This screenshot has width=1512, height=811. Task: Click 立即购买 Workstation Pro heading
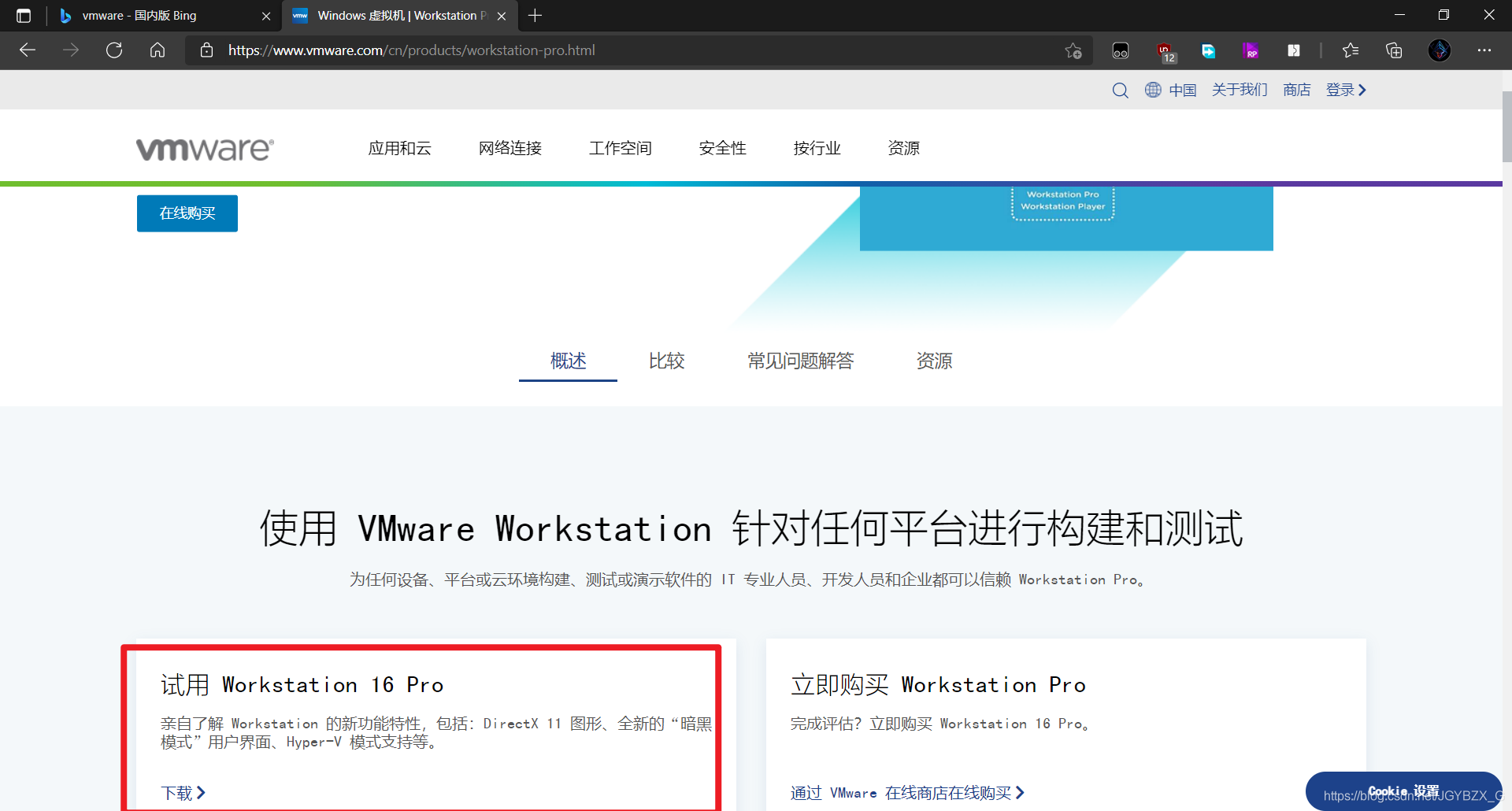[939, 685]
